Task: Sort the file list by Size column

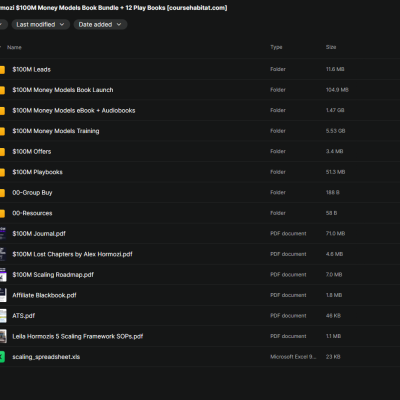Action: point(331,47)
